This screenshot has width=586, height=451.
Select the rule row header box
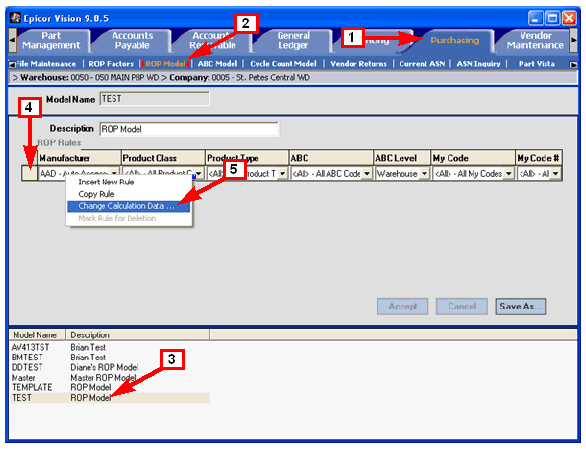click(x=30, y=173)
